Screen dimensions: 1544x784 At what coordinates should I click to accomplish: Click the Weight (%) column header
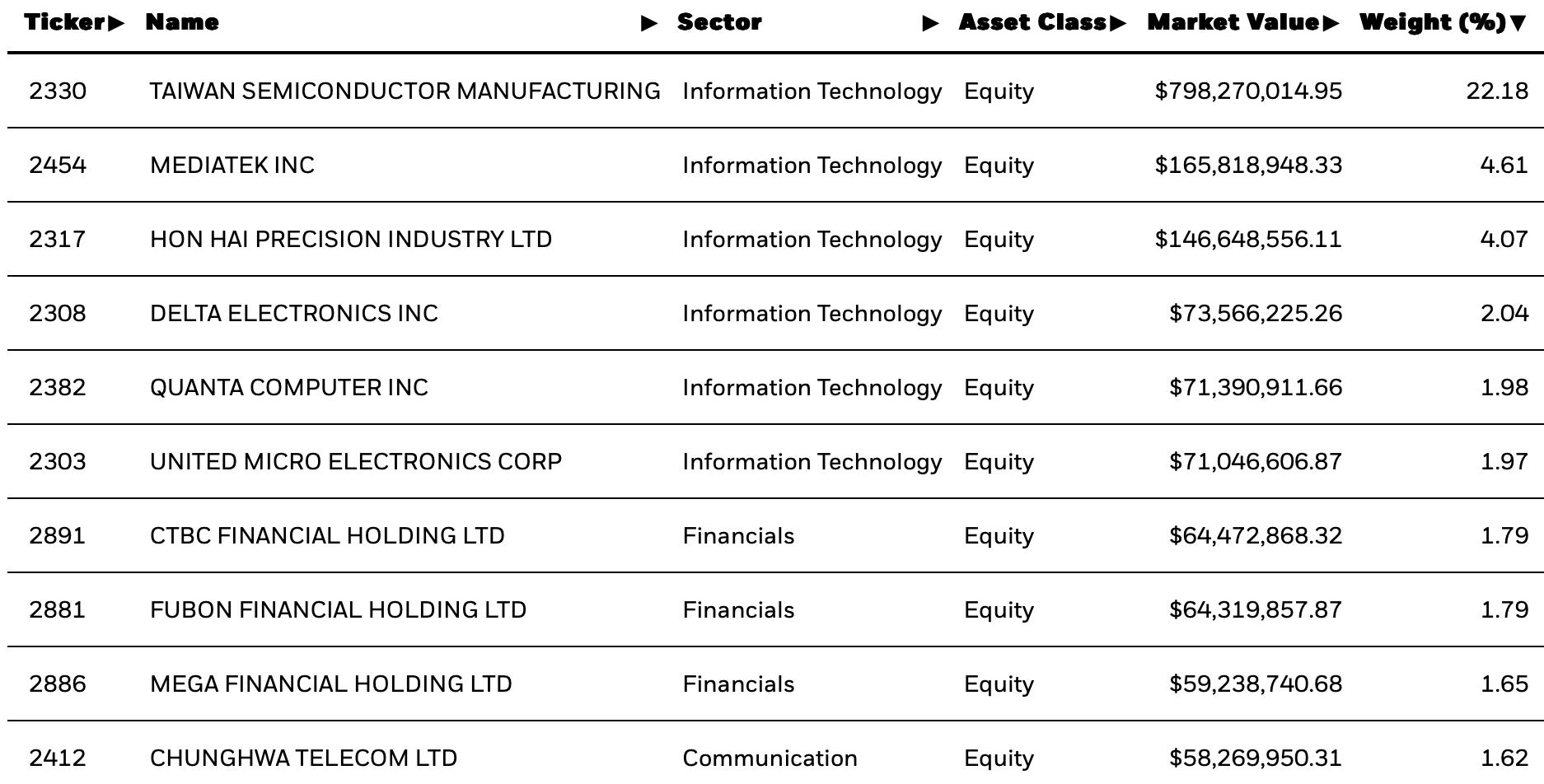(x=1433, y=22)
